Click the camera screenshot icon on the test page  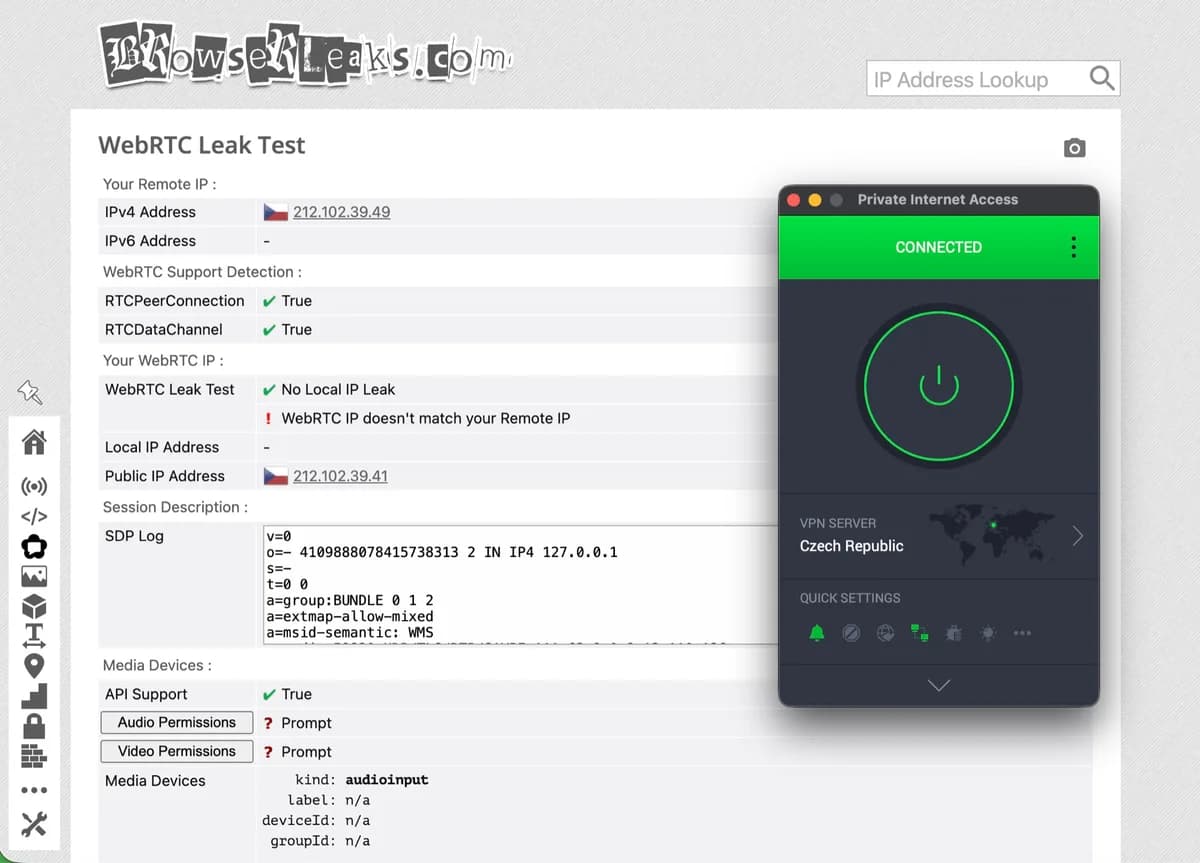tap(1074, 148)
